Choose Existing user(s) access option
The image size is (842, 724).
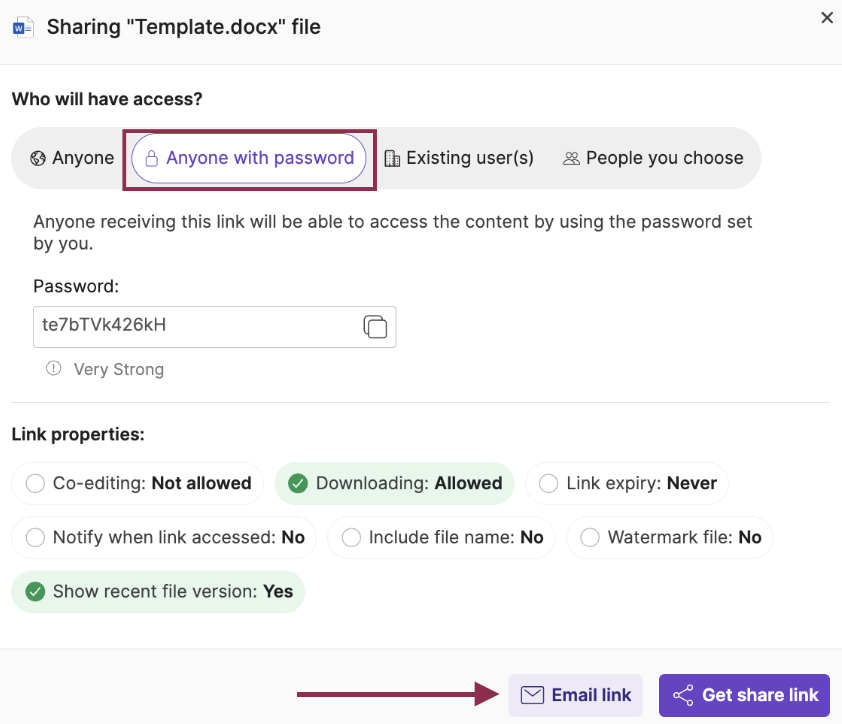pos(459,158)
